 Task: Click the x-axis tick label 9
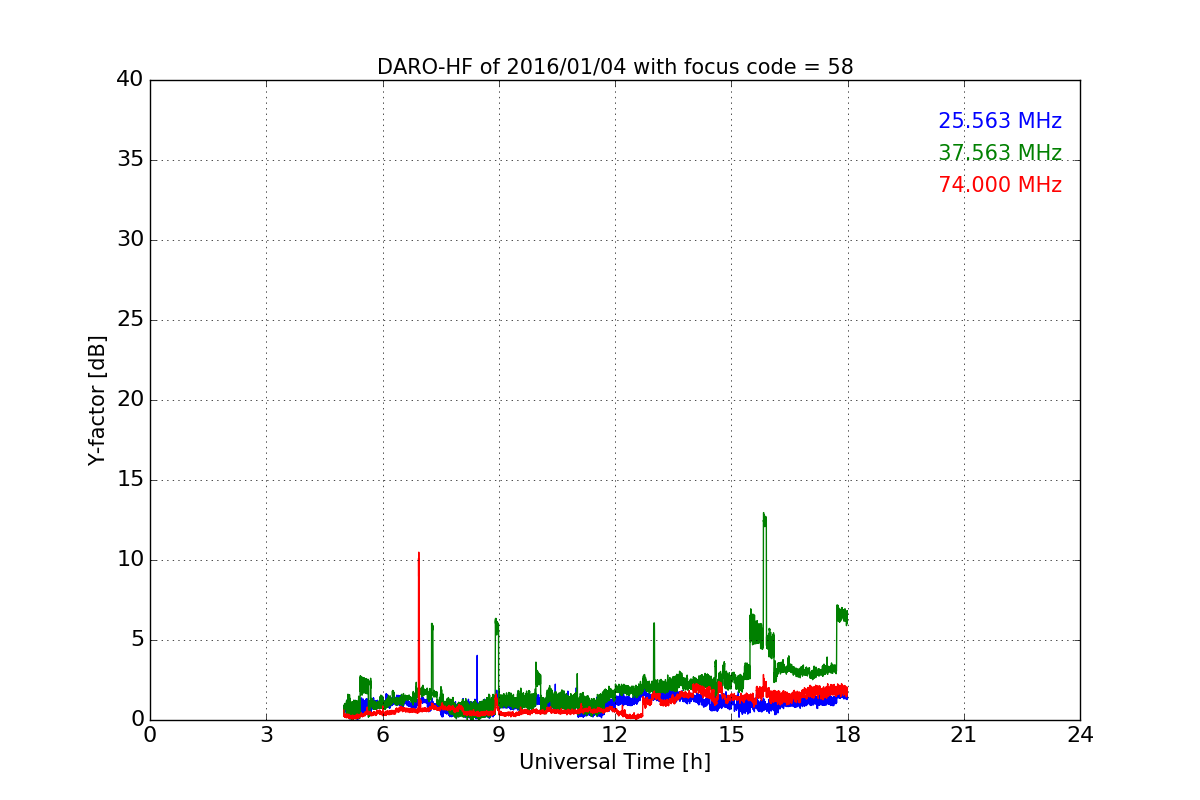[x=499, y=735]
